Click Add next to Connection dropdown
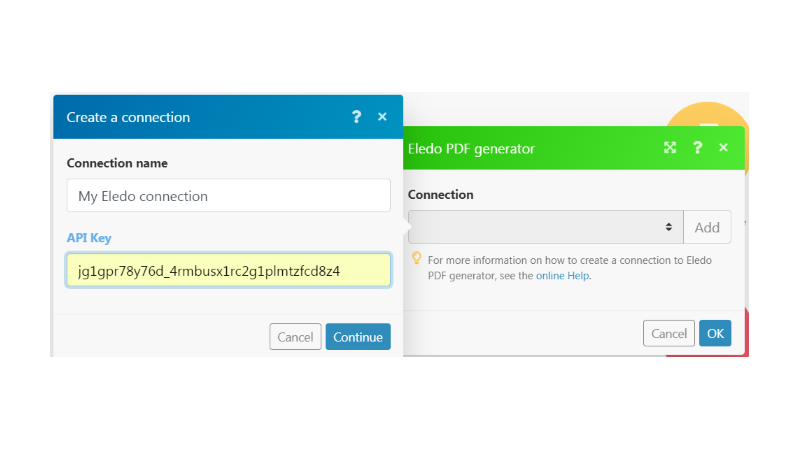The image size is (800, 450). 707,227
